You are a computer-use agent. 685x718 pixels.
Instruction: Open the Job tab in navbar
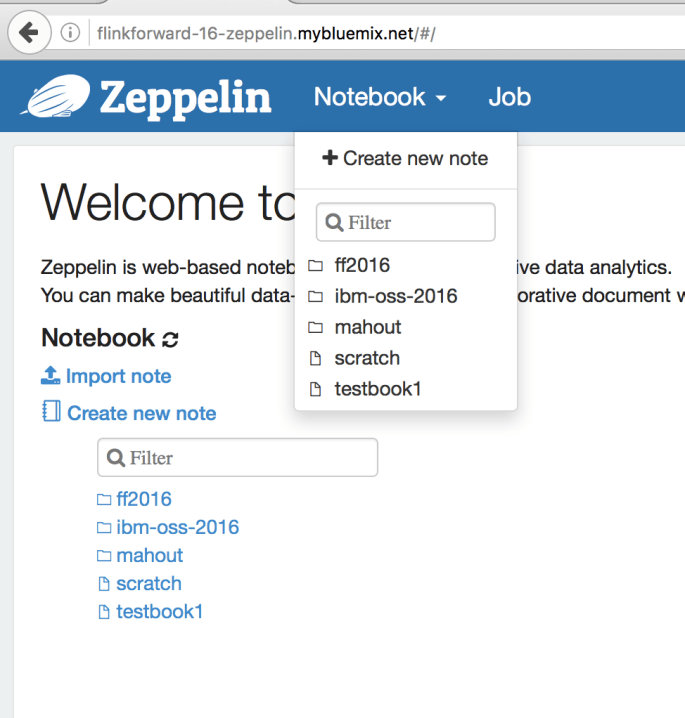click(510, 97)
